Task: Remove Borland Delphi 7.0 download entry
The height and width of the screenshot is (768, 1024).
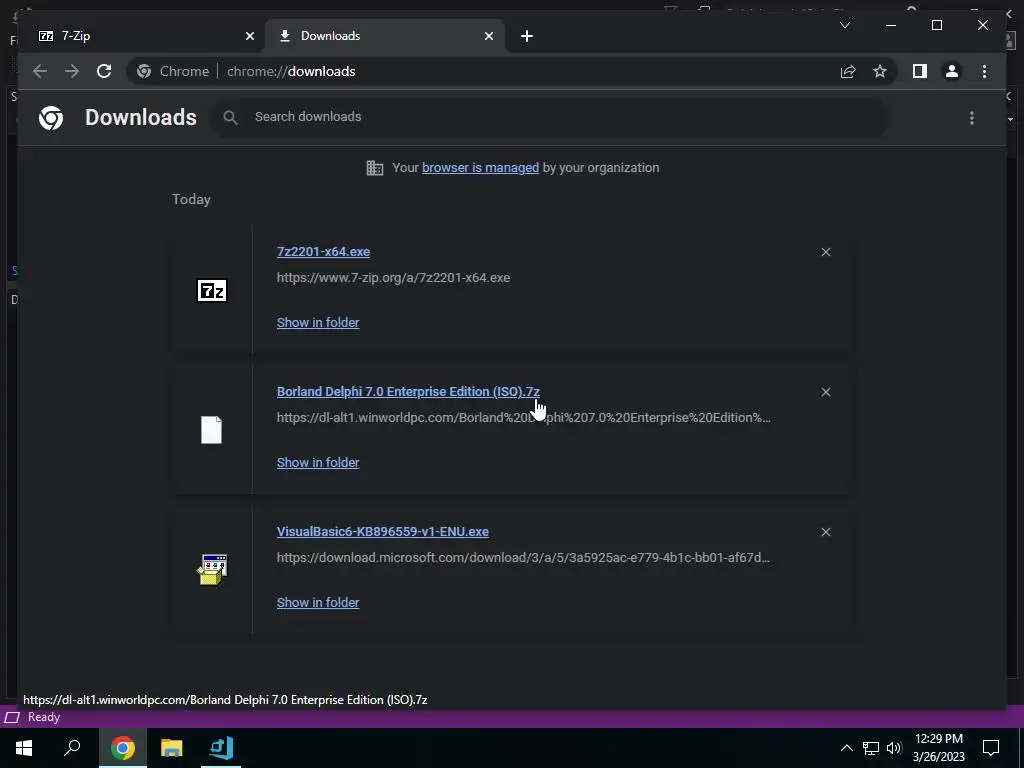Action: point(826,392)
